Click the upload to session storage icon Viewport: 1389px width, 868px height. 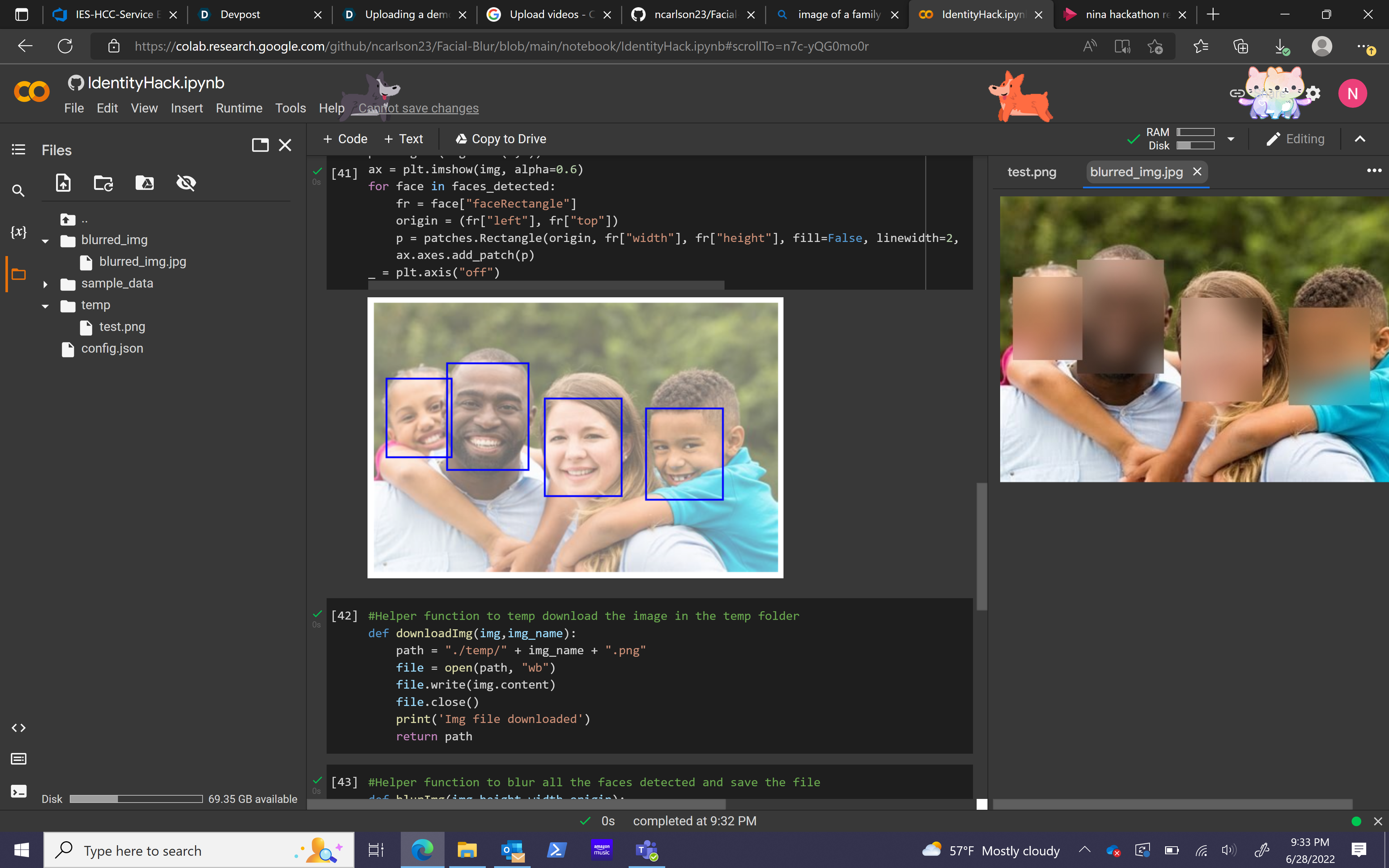pyautogui.click(x=63, y=183)
